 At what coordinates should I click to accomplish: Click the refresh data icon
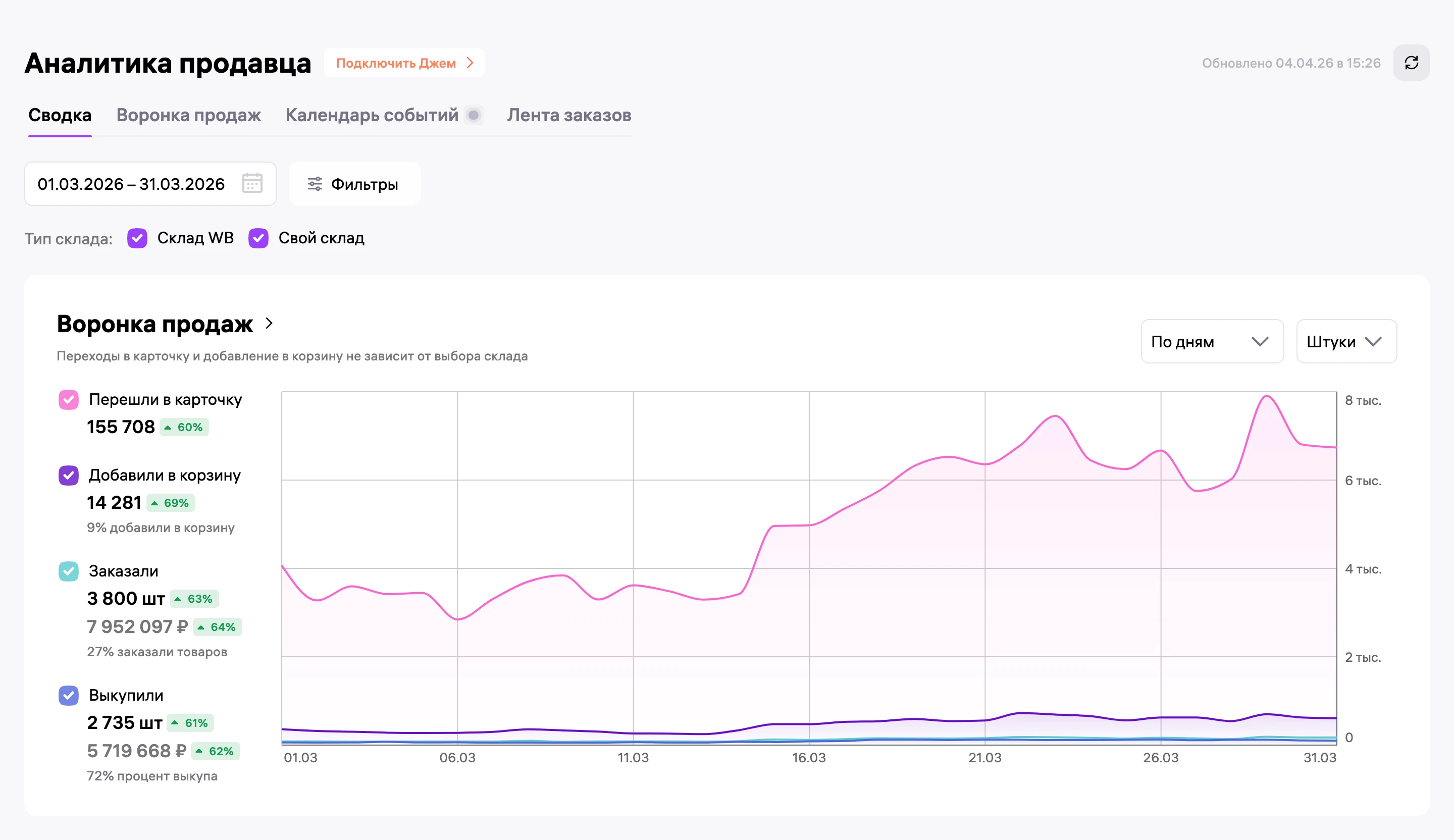pyautogui.click(x=1411, y=63)
